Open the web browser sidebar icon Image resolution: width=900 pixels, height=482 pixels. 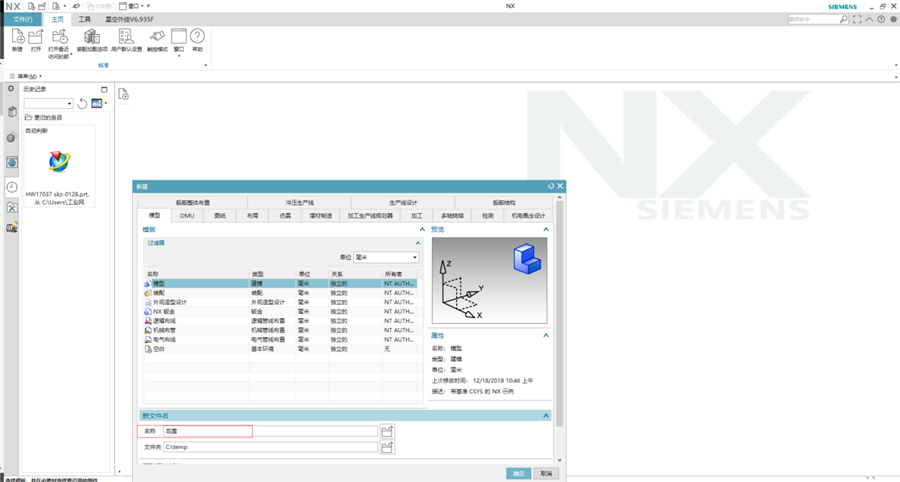coord(12,162)
